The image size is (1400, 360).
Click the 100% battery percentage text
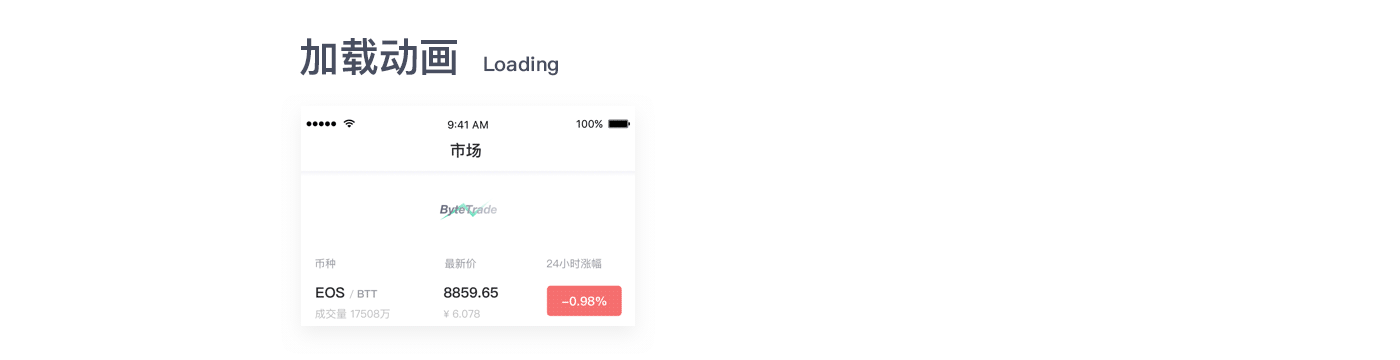click(589, 124)
